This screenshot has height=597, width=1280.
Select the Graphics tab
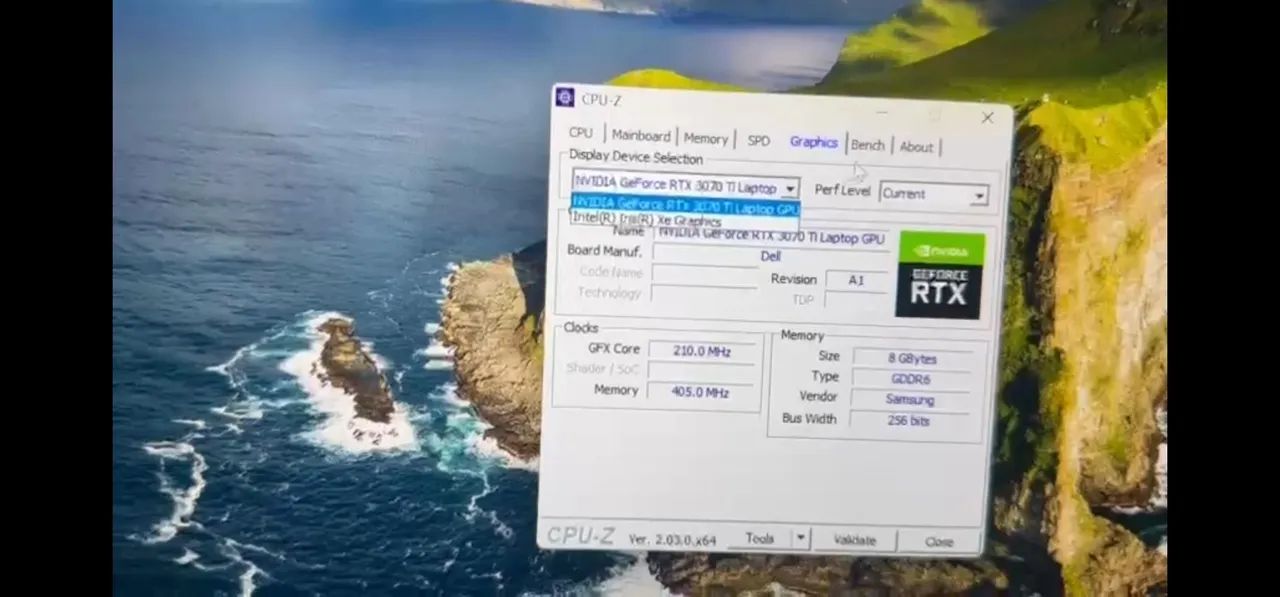point(813,142)
